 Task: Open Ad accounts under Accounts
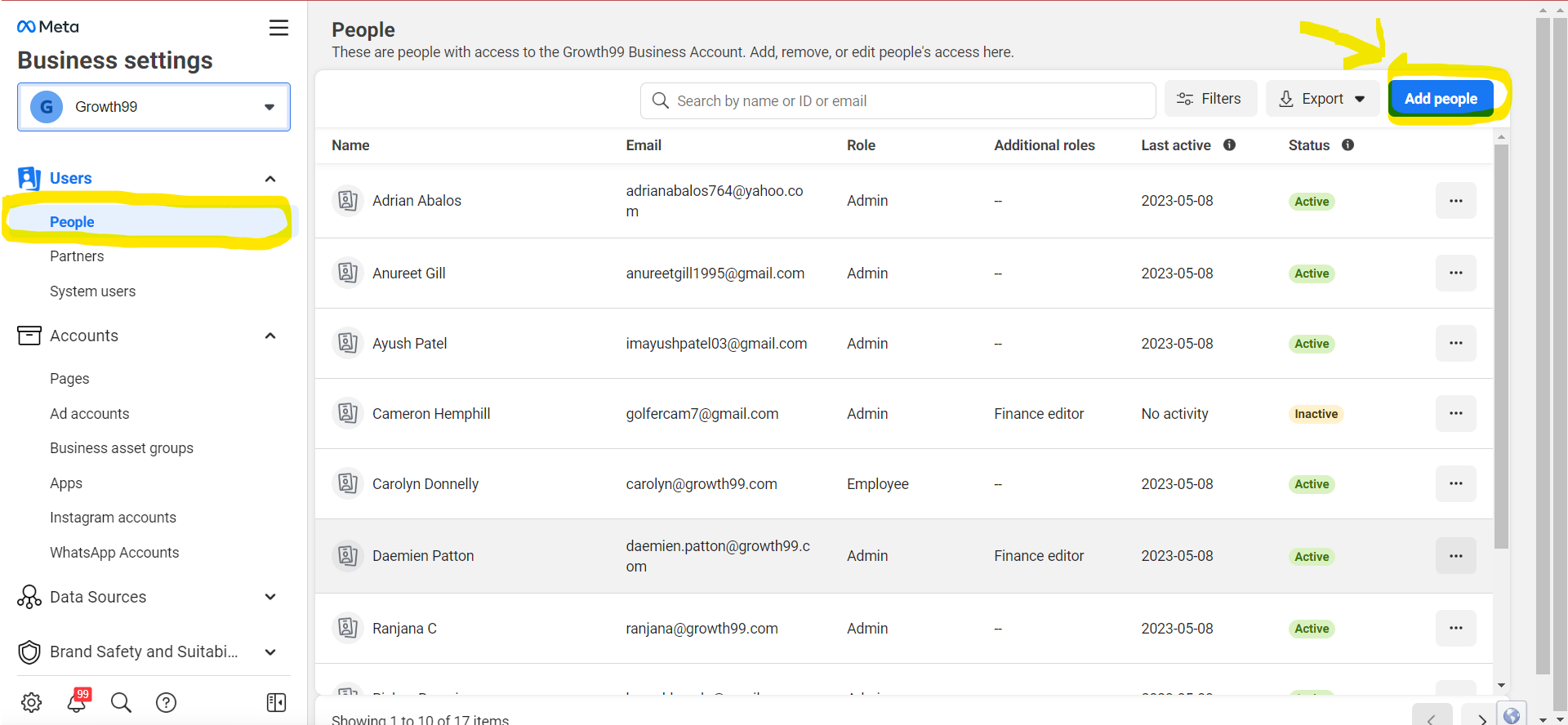[x=90, y=414]
